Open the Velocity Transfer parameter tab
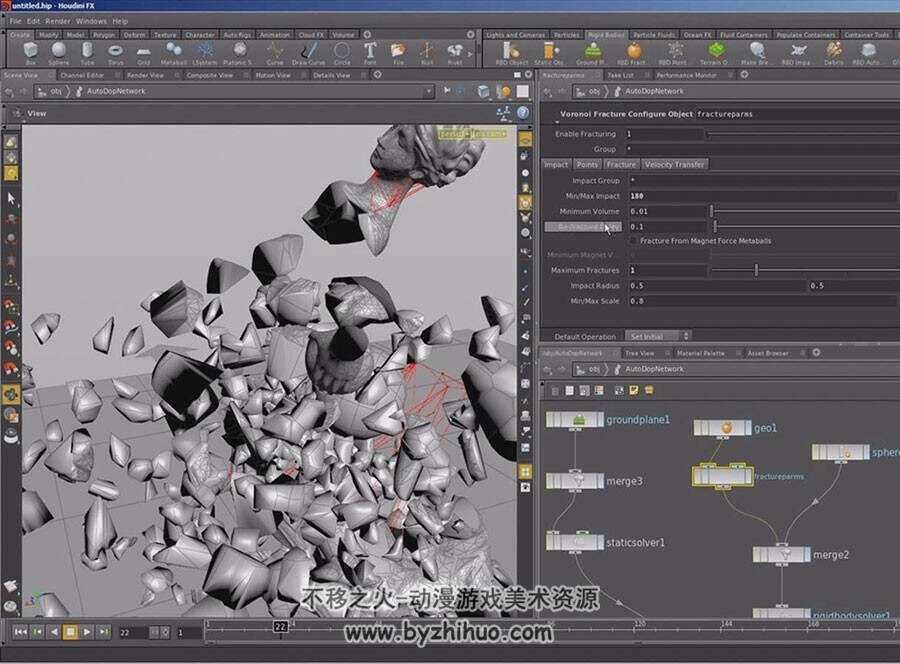Viewport: 900px width, 664px height. tap(674, 164)
